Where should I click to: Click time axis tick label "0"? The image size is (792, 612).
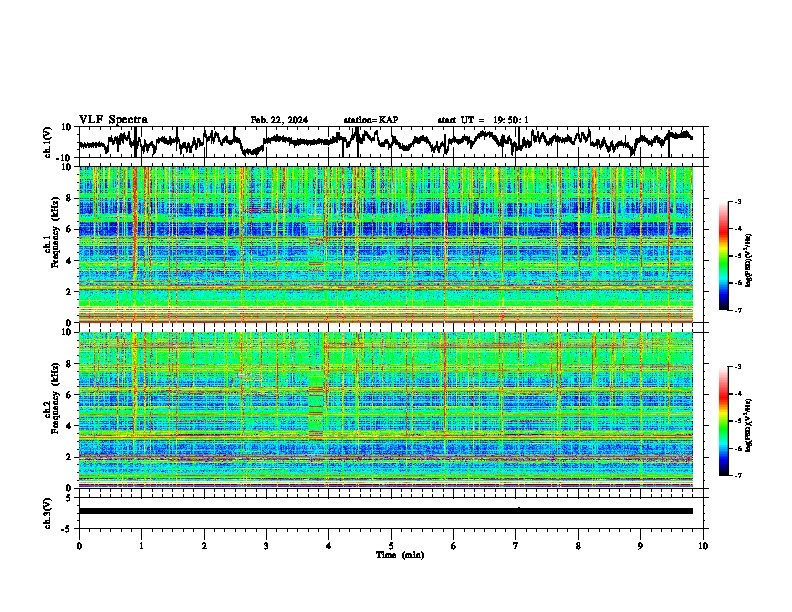[79, 546]
